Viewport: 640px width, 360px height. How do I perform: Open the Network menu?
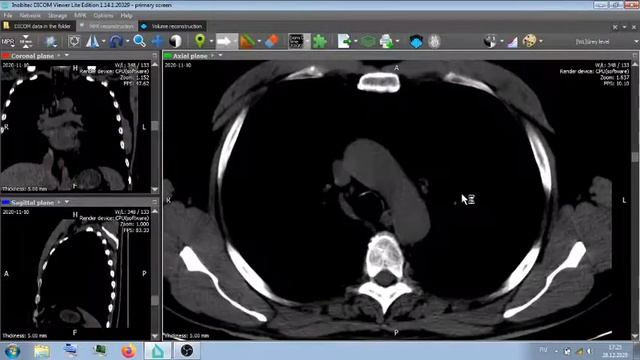pos(30,16)
